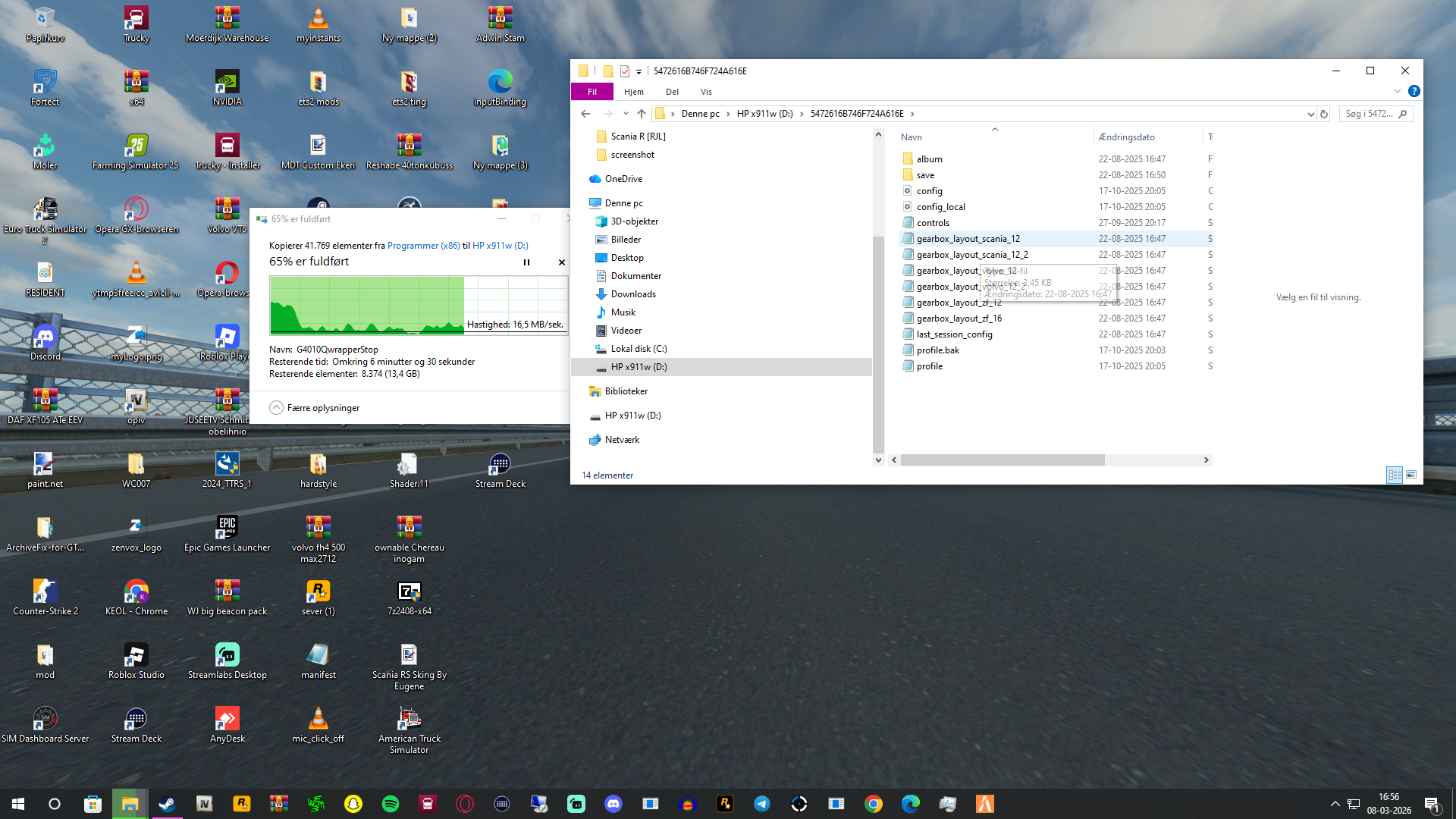
Task: Open the Vis ribbon tab
Action: 706,92
